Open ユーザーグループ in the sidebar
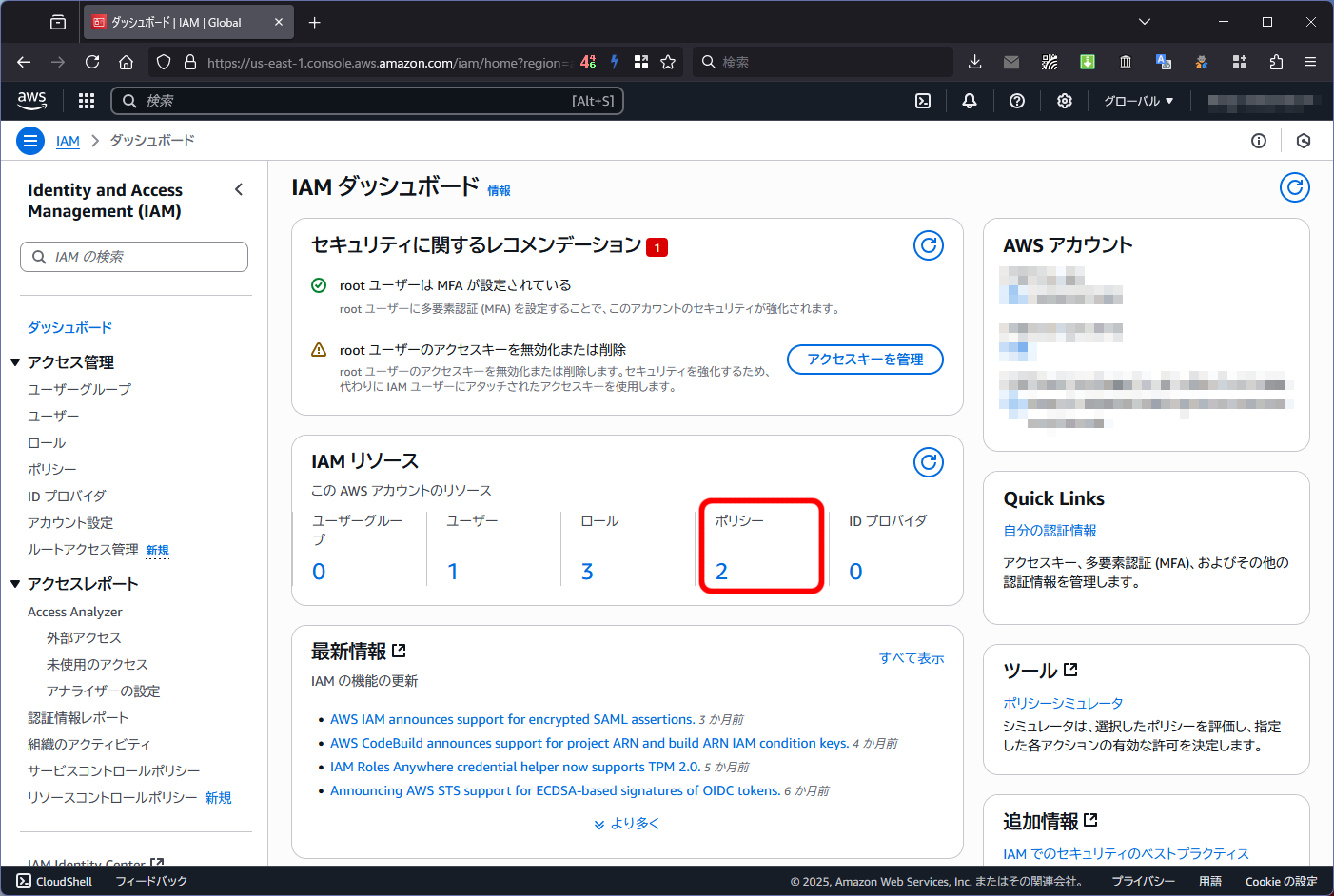Image resolution: width=1334 pixels, height=896 pixels. point(80,389)
